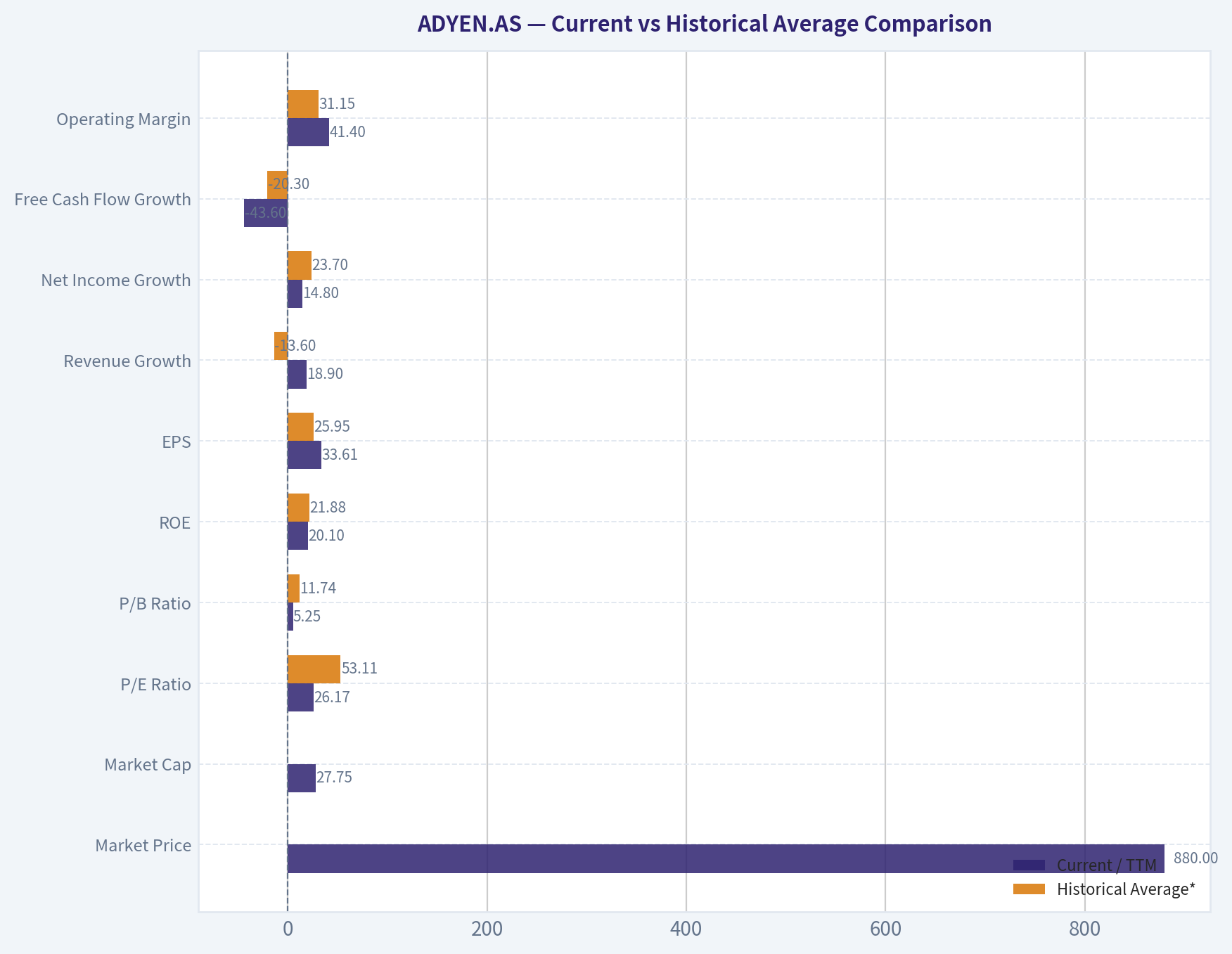This screenshot has width=1232, height=954.
Task: Select the -43.60 Free Cash Flow value
Action: [x=266, y=212]
